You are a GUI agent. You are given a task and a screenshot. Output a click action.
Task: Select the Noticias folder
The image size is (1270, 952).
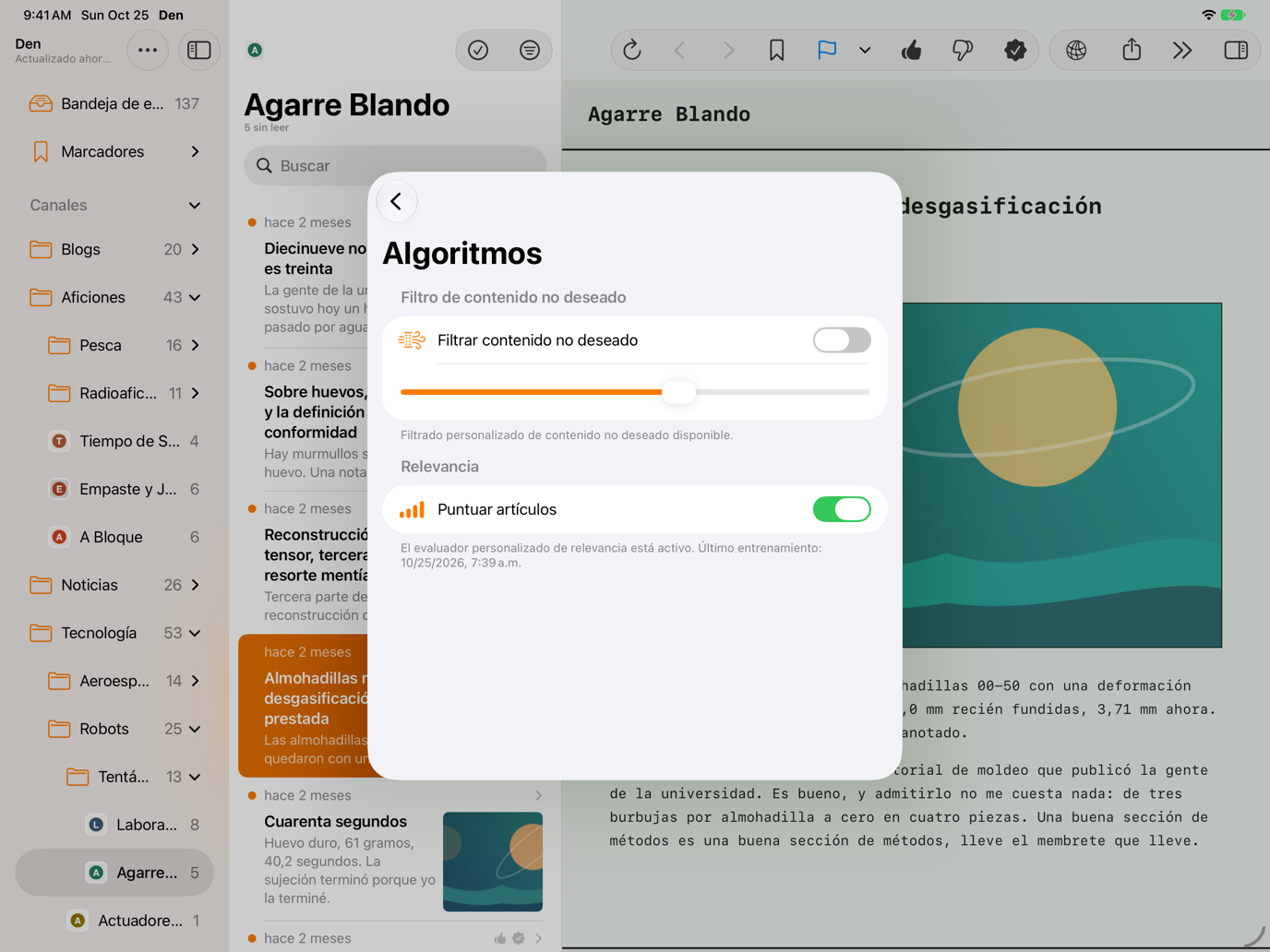[x=114, y=585]
